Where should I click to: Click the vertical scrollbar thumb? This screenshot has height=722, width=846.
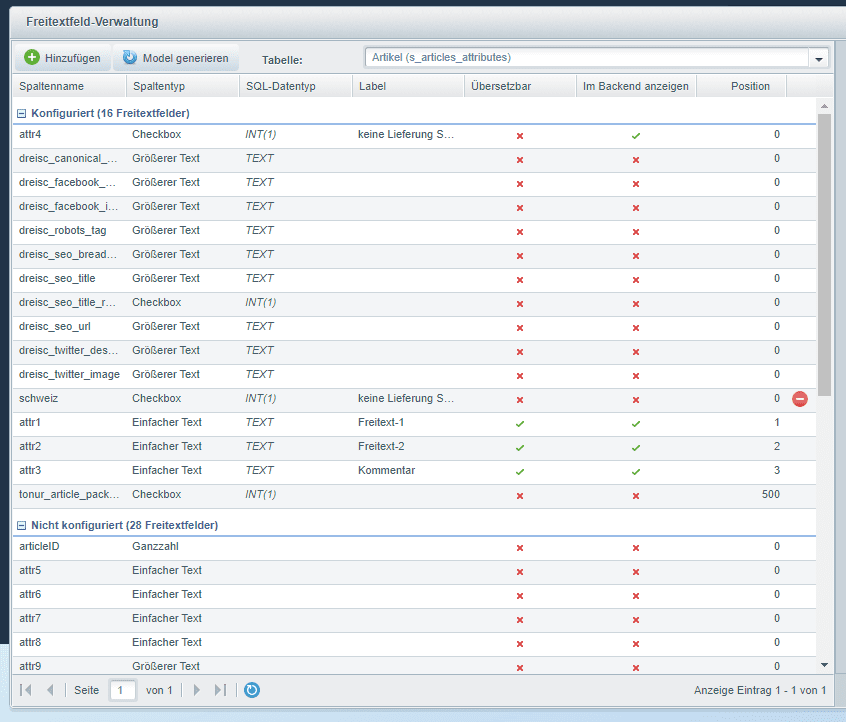point(824,250)
